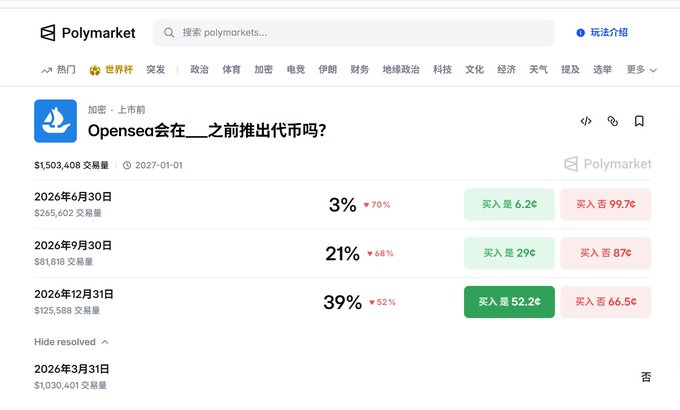The width and height of the screenshot is (680, 410).
Task: Buy Yes at 29¢ for September 30
Action: click(x=509, y=253)
